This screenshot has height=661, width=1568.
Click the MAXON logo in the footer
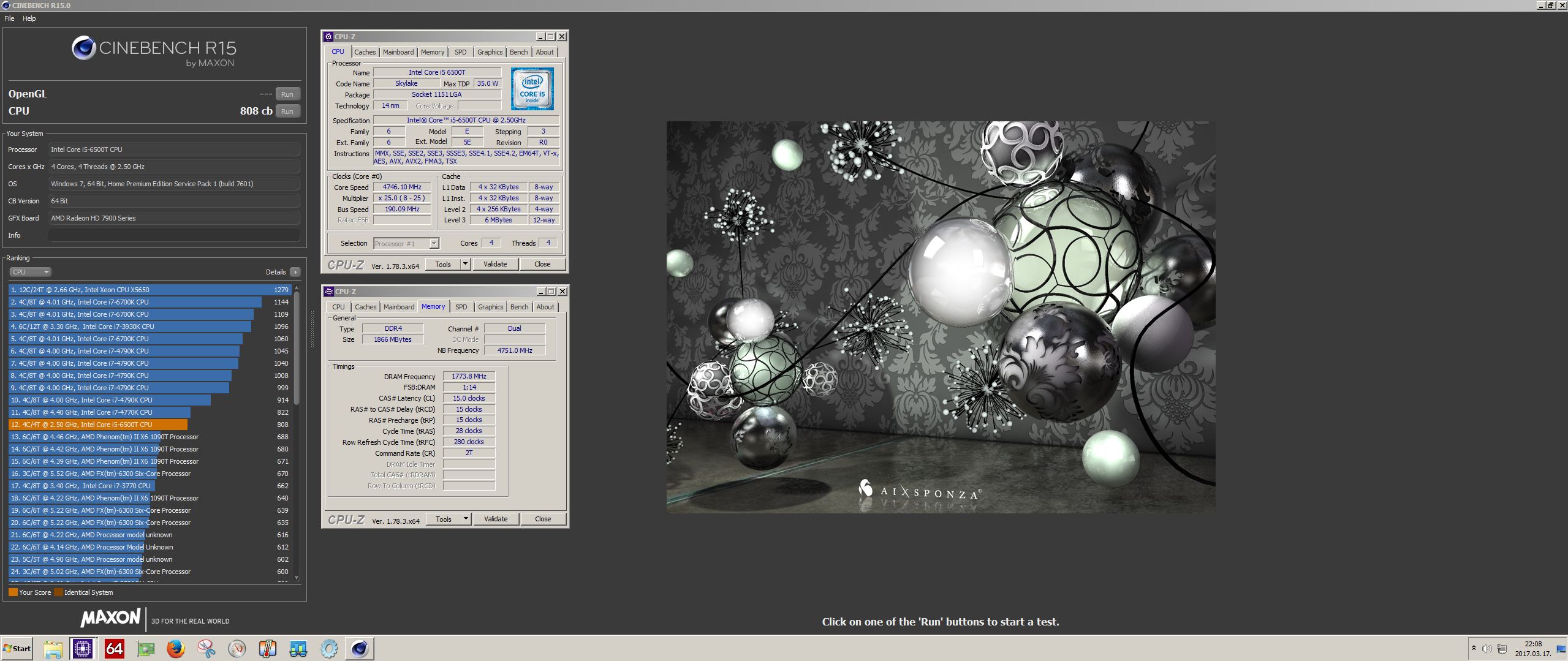coord(111,618)
